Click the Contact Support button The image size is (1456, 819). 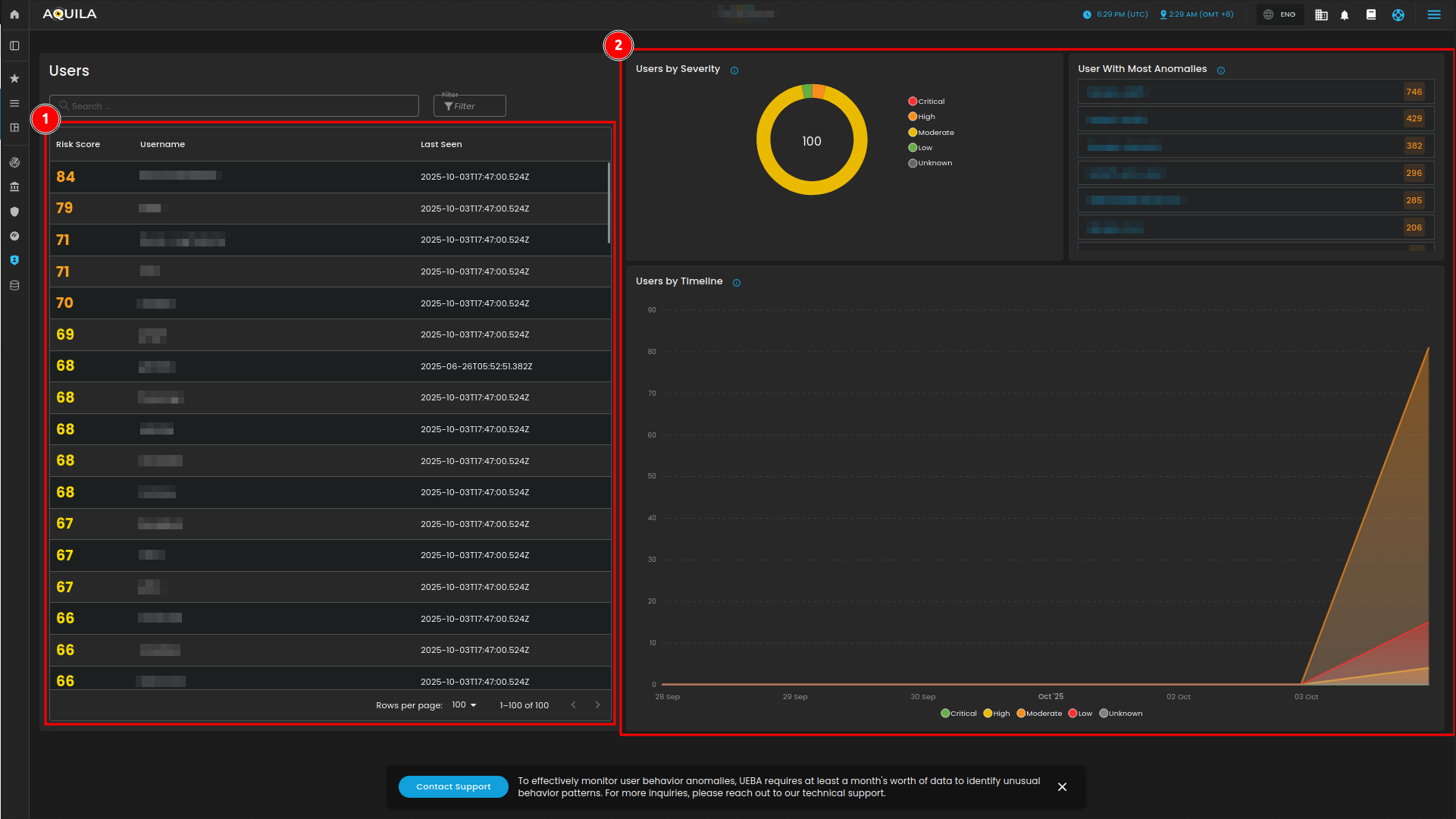(453, 786)
